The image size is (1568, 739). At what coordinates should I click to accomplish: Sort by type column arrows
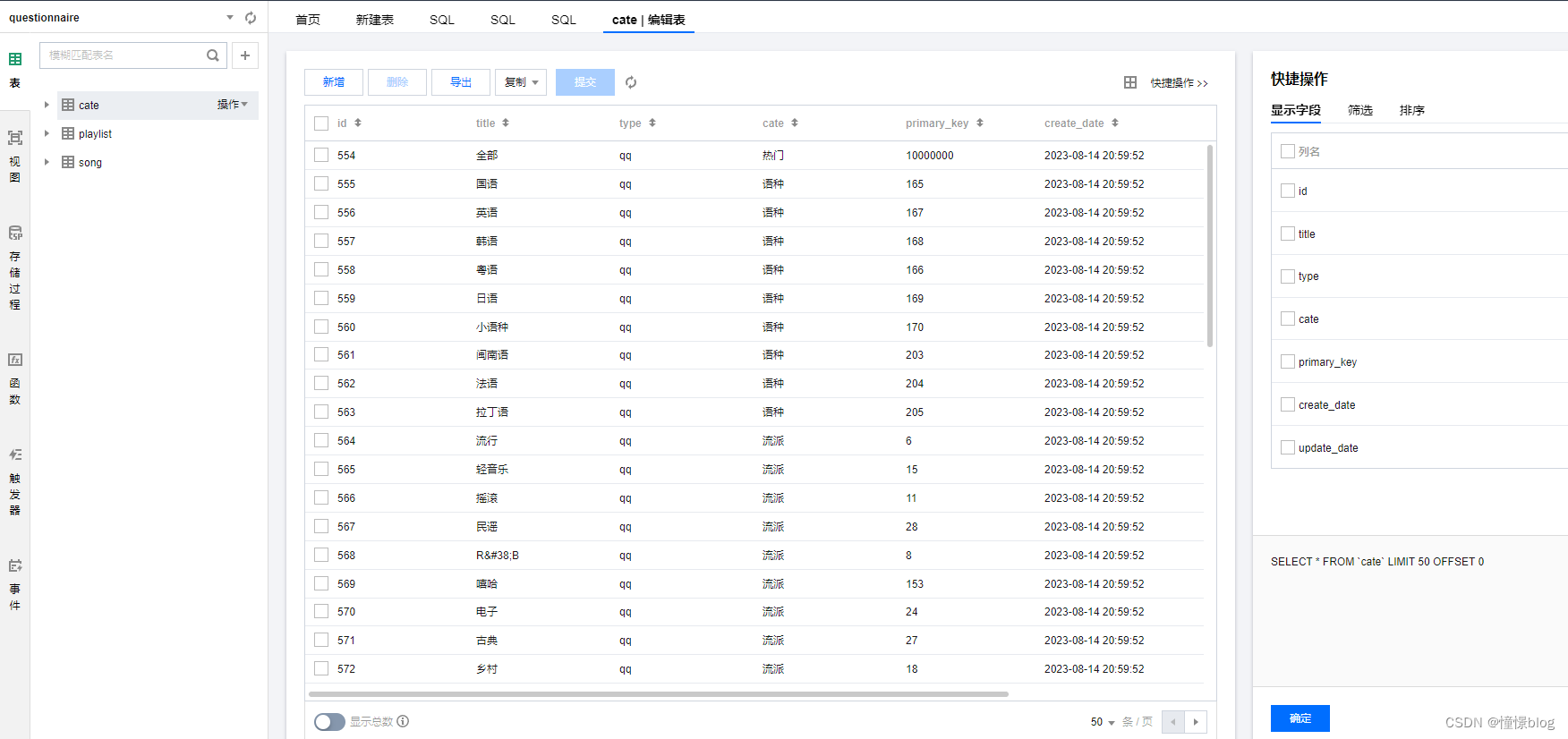pos(652,123)
